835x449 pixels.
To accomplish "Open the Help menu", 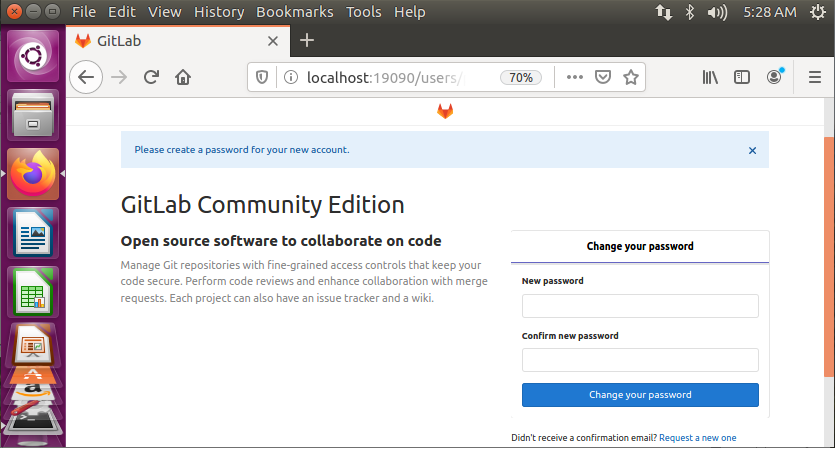I will (410, 12).
